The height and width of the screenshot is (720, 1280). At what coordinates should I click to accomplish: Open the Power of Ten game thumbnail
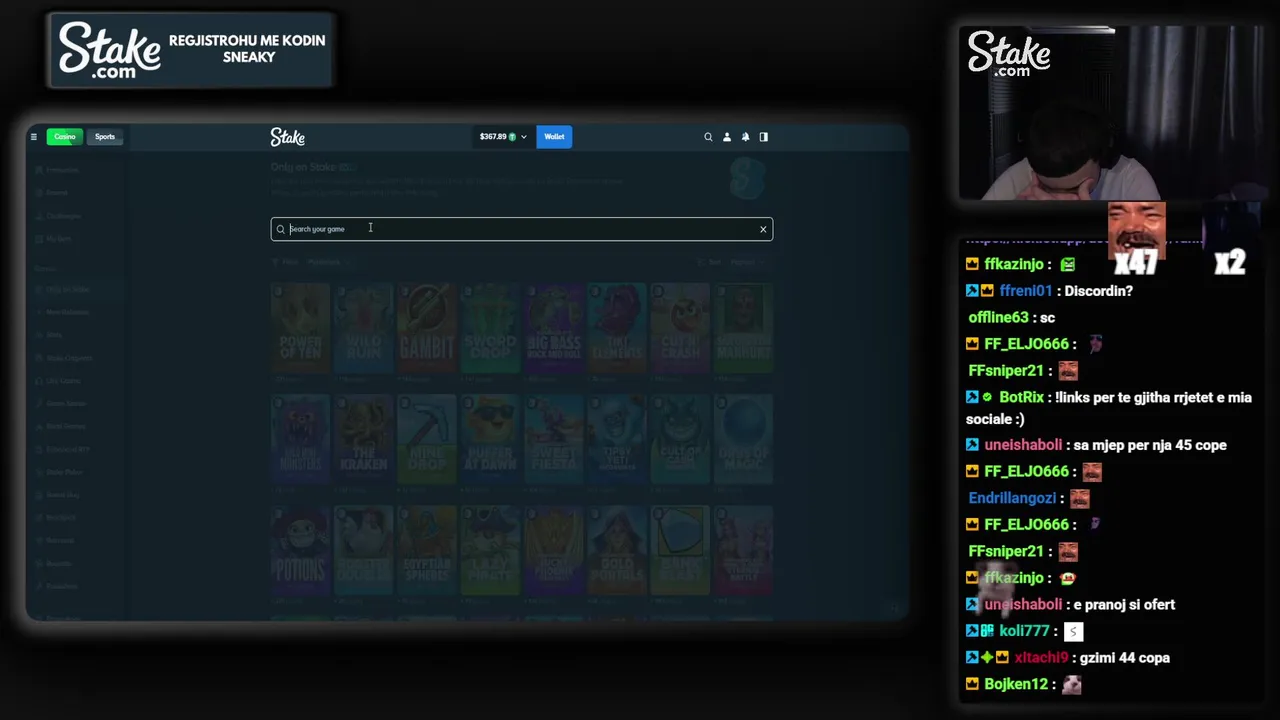point(300,328)
